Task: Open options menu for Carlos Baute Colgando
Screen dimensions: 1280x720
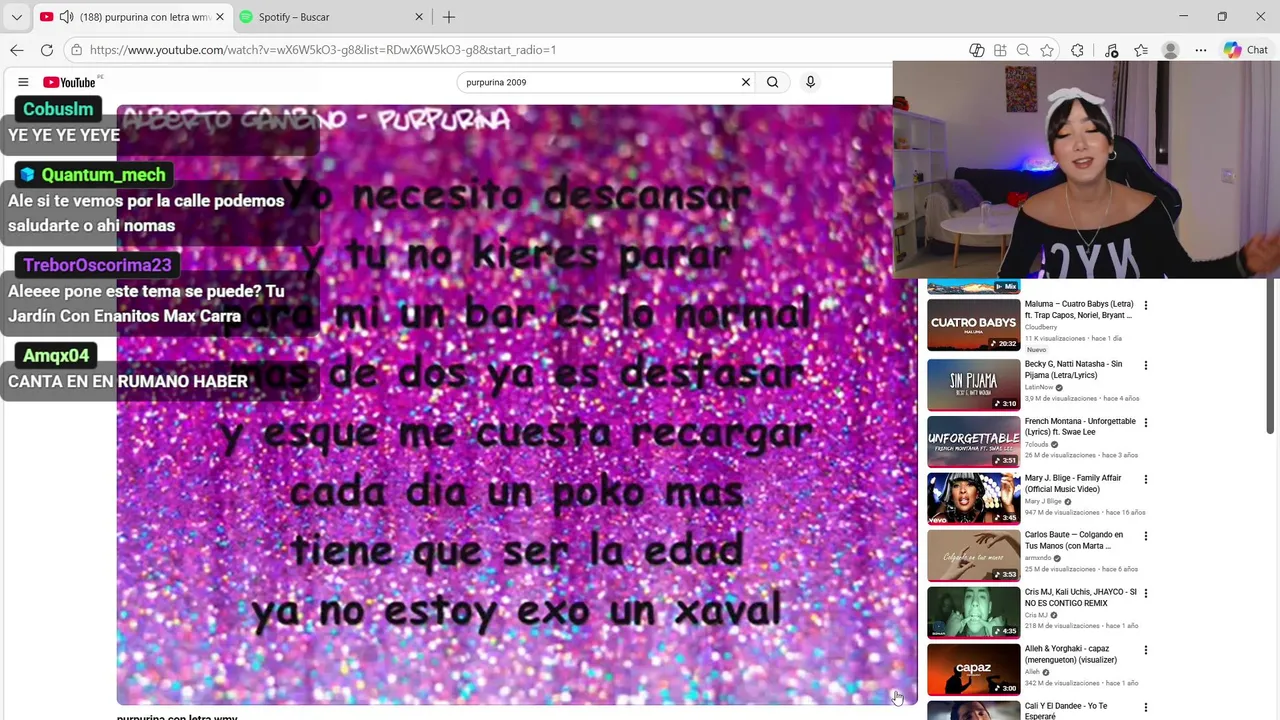Action: [1146, 537]
